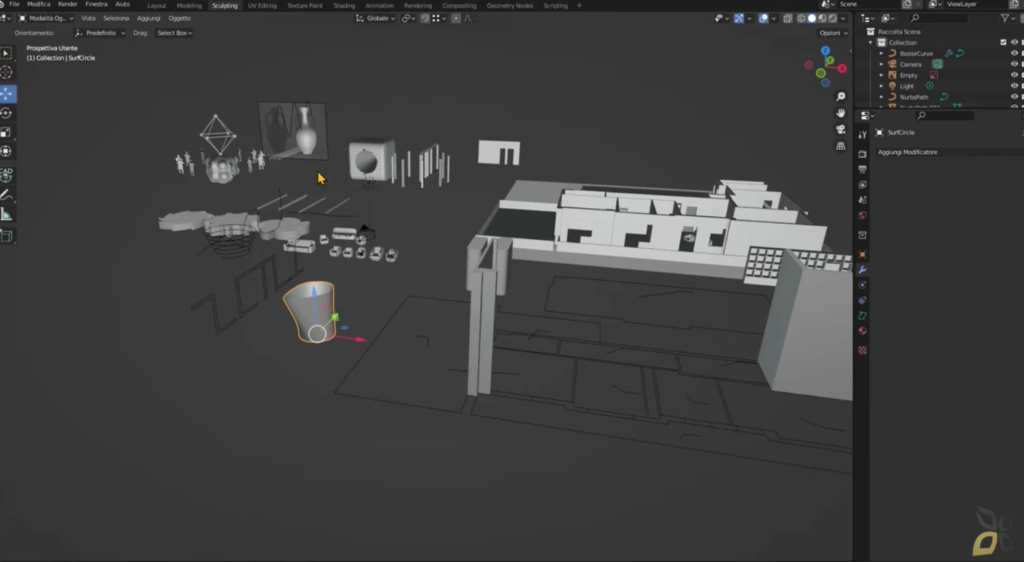Toggle viewport overlays display

(763, 18)
